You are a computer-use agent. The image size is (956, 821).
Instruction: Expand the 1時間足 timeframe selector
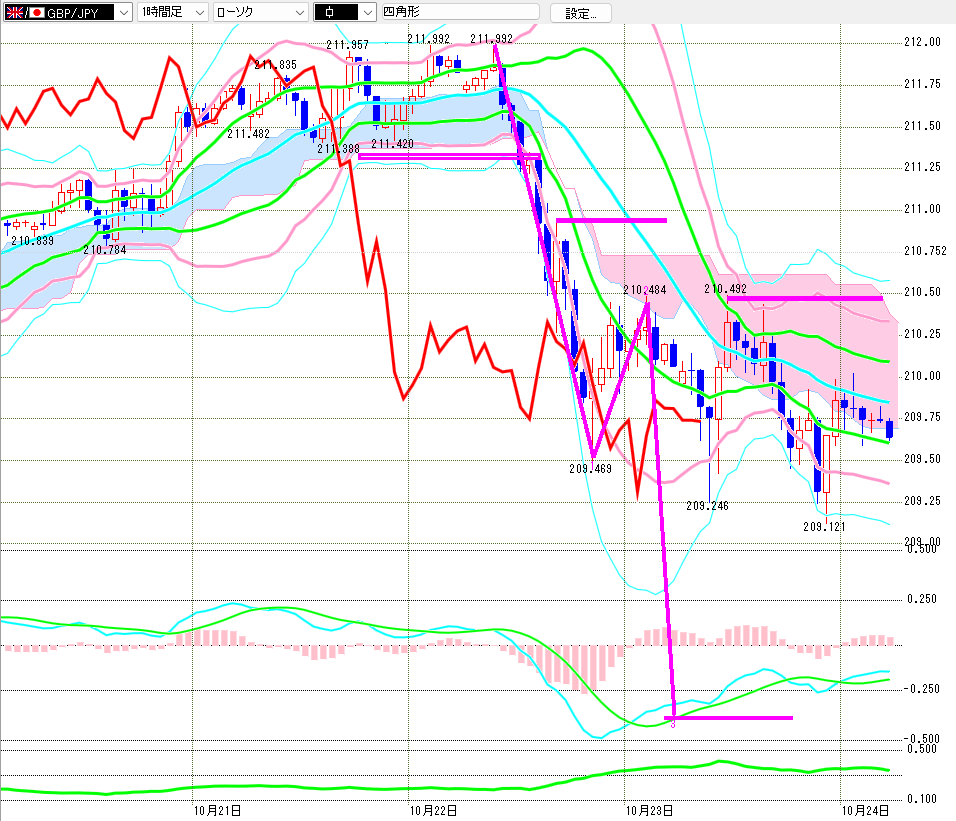(x=173, y=12)
